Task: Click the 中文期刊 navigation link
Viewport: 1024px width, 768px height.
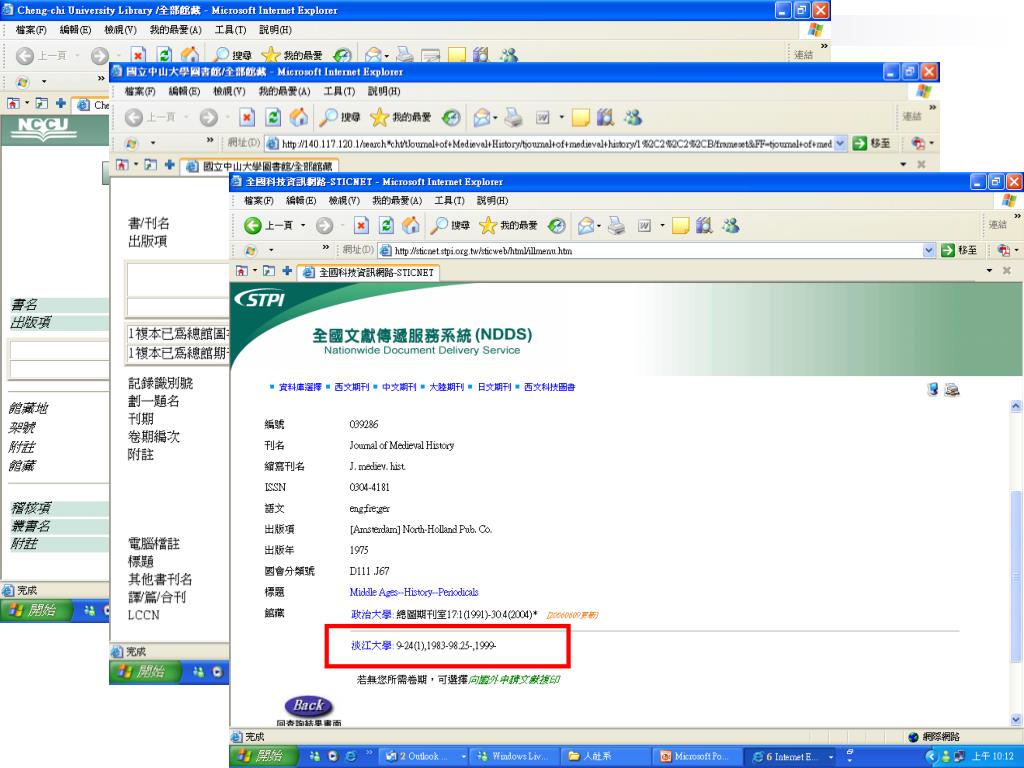Action: click(399, 387)
